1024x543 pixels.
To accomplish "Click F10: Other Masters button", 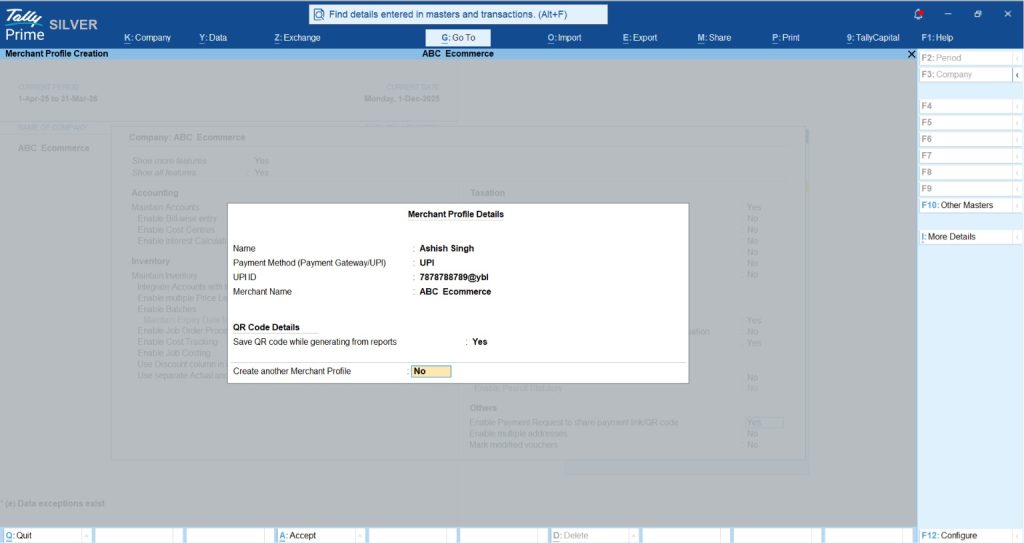I will [967, 205].
